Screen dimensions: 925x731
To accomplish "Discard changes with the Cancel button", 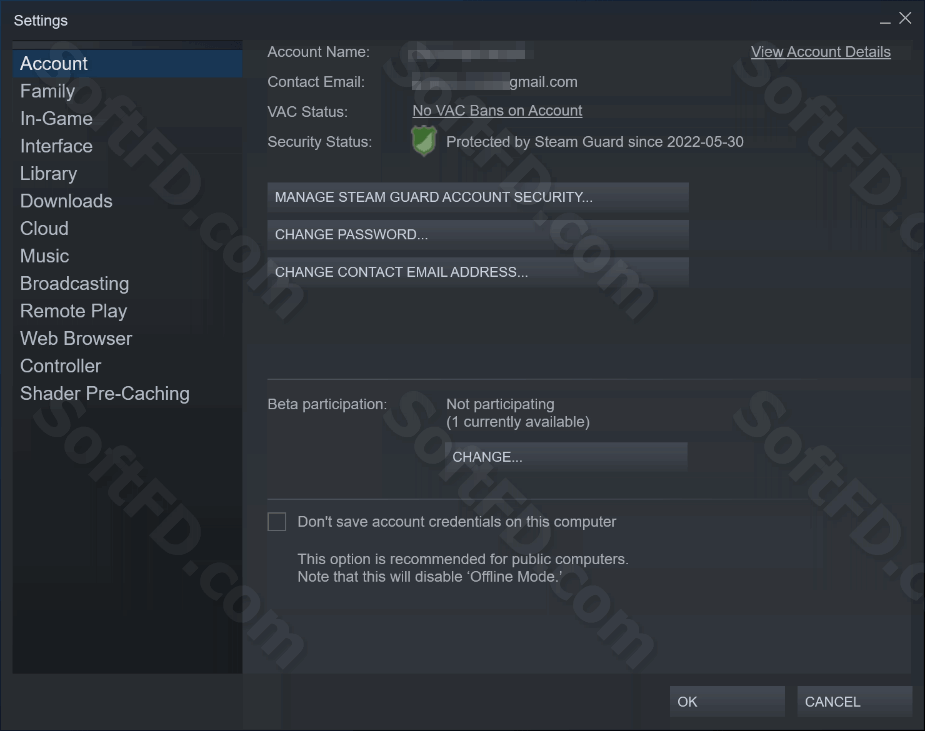I will 854,702.
